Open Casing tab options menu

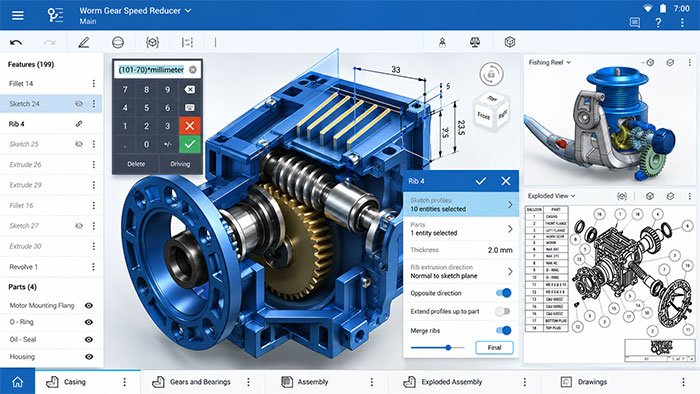(125, 382)
